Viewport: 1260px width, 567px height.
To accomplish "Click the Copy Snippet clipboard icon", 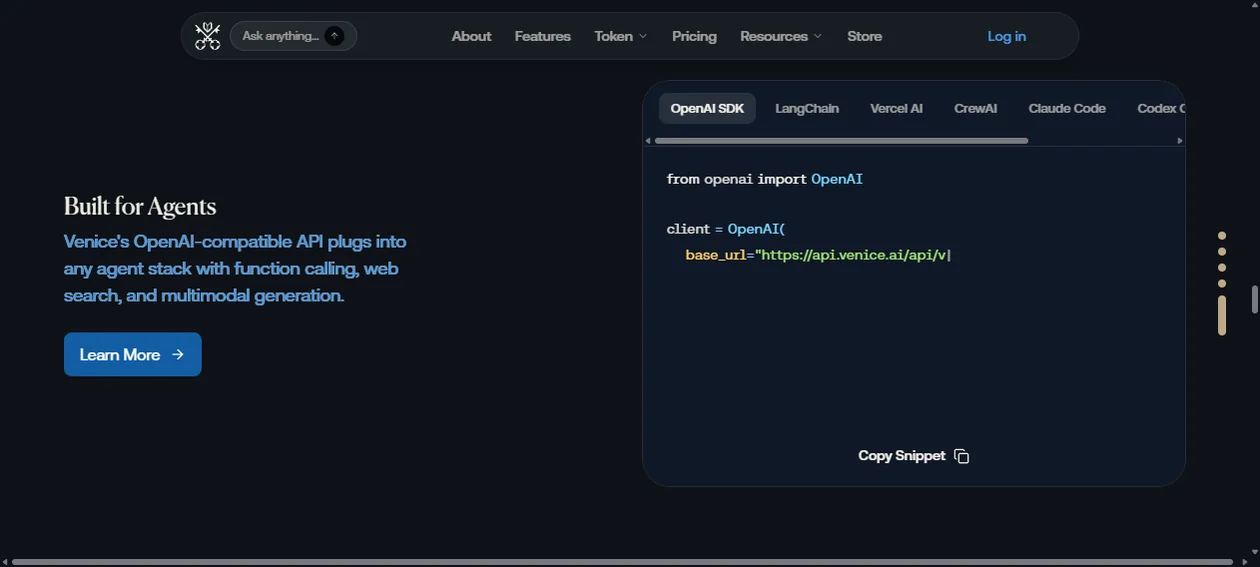I will click(x=962, y=456).
